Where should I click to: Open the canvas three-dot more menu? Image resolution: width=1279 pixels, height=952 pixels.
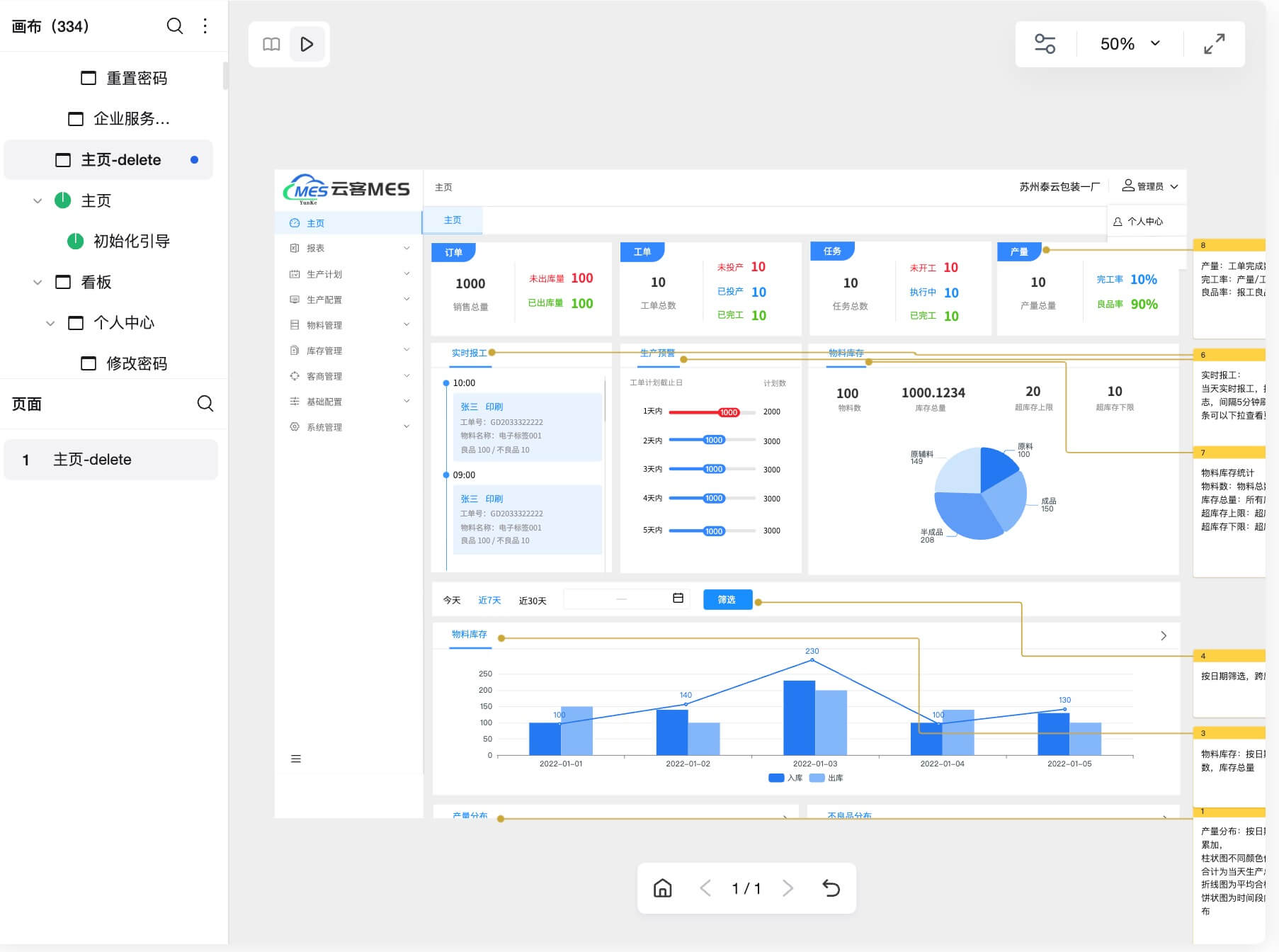click(205, 26)
